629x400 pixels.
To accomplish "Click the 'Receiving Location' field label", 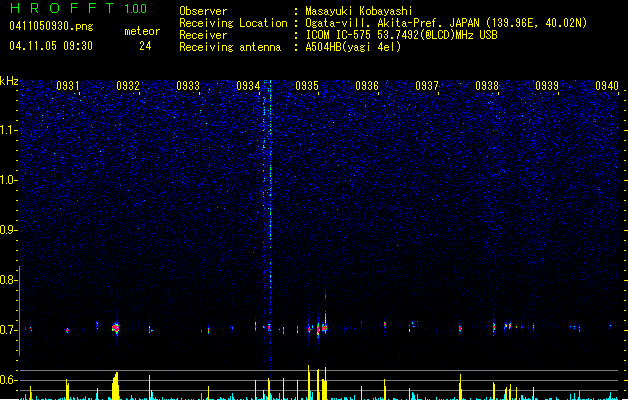I will pos(233,23).
